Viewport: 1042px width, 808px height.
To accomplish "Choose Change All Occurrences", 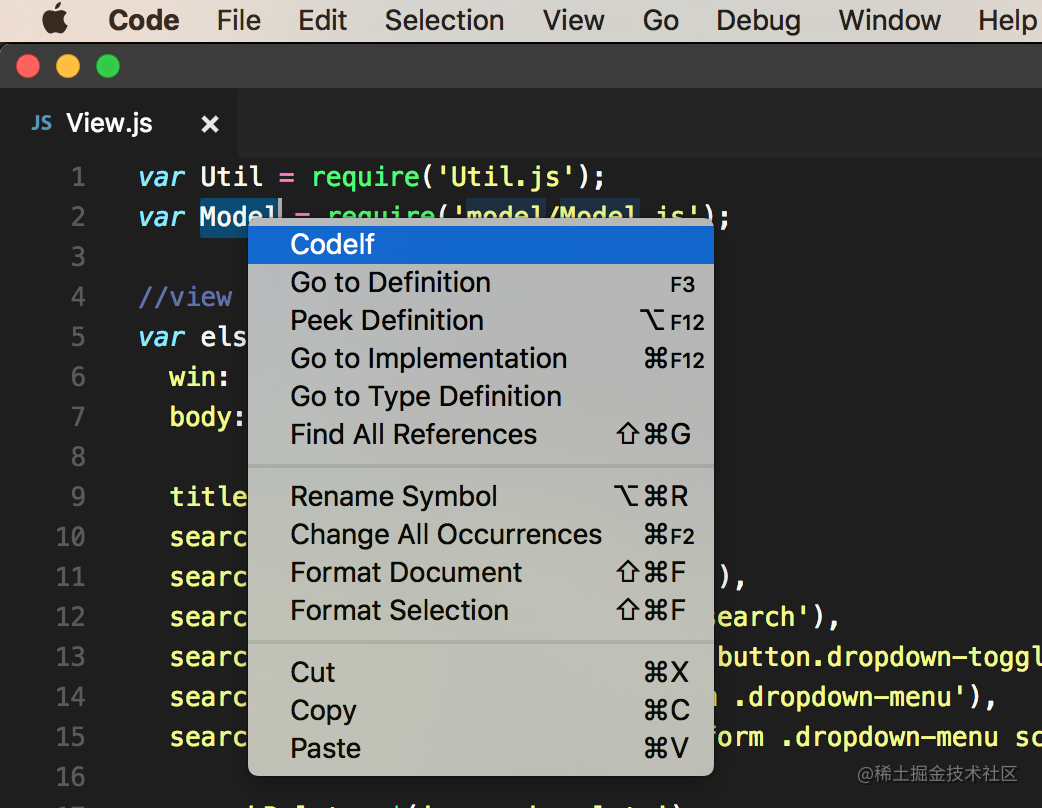I will [x=480, y=534].
